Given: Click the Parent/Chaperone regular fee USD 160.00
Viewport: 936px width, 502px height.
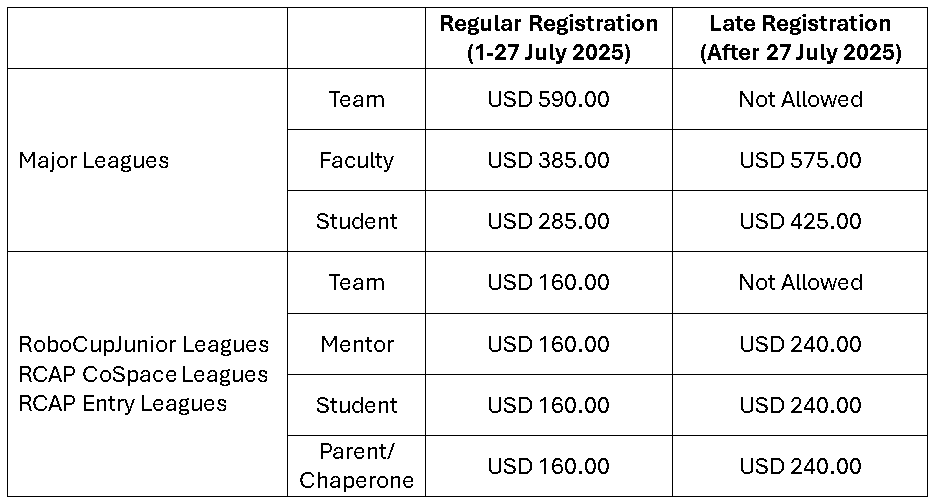Looking at the screenshot, I should (548, 466).
